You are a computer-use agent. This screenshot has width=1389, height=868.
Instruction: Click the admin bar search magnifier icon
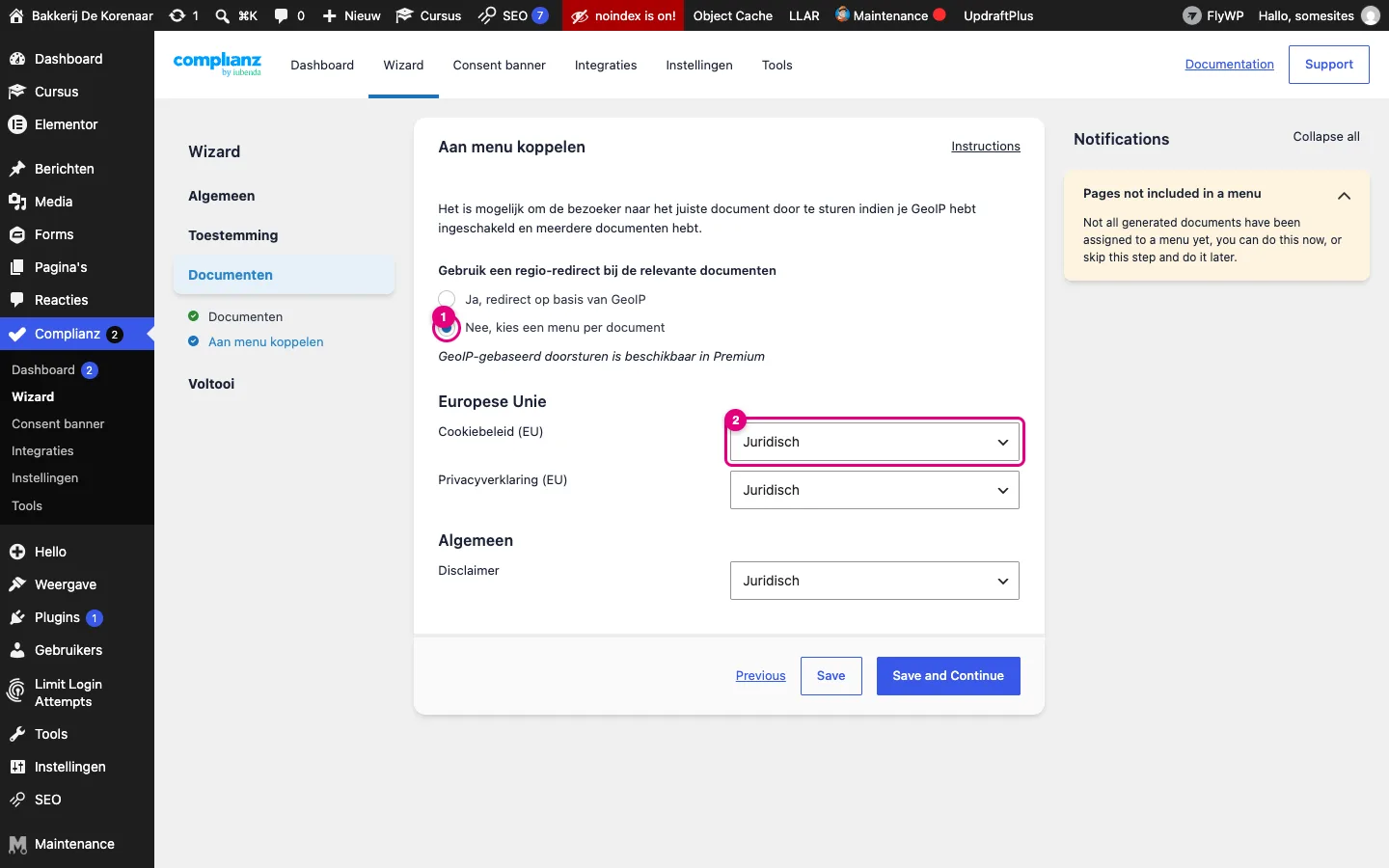[222, 15]
